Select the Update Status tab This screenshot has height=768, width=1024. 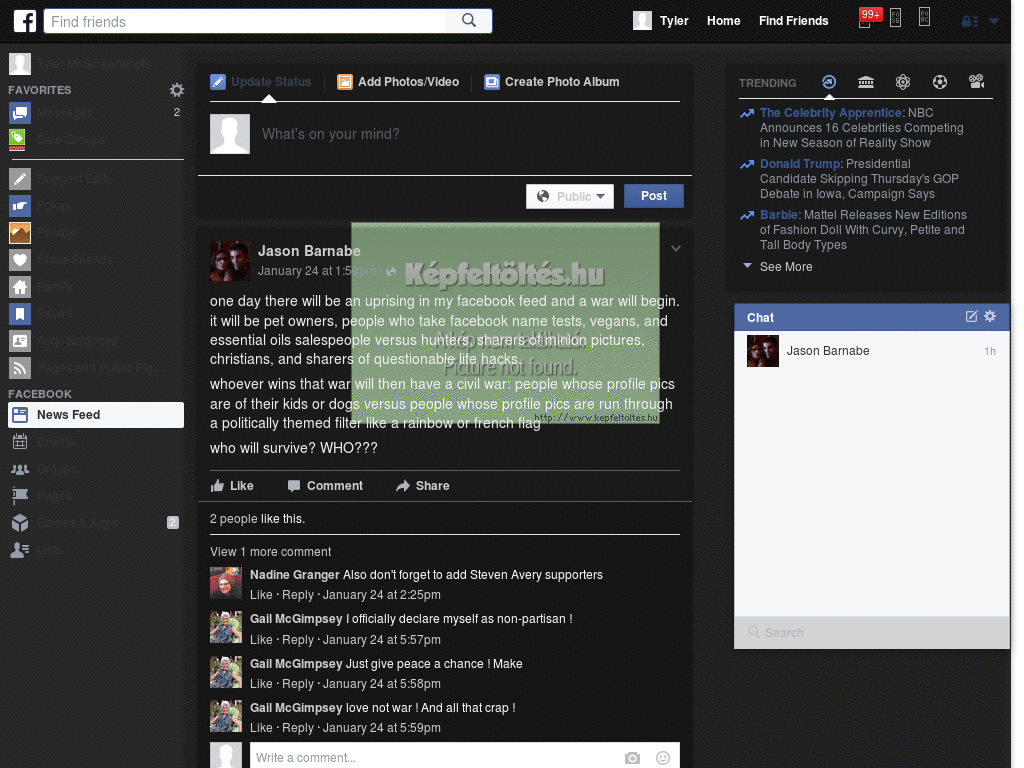click(261, 82)
